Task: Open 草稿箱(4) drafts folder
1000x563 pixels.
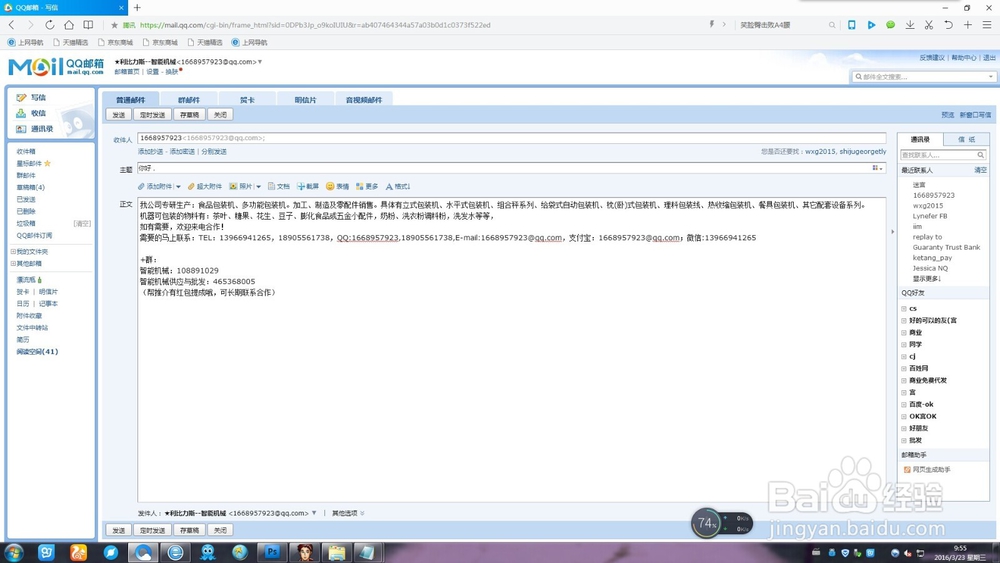Action: [31, 187]
